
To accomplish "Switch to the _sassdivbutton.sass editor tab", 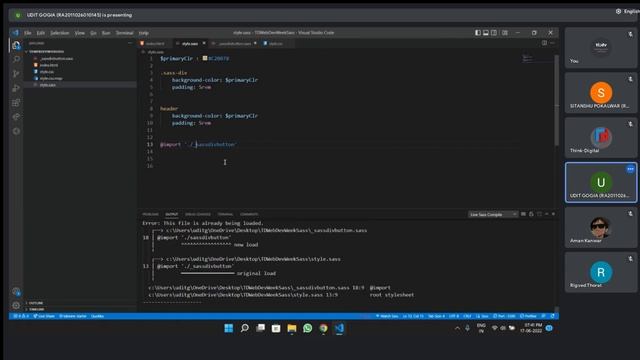I will click(x=234, y=43).
